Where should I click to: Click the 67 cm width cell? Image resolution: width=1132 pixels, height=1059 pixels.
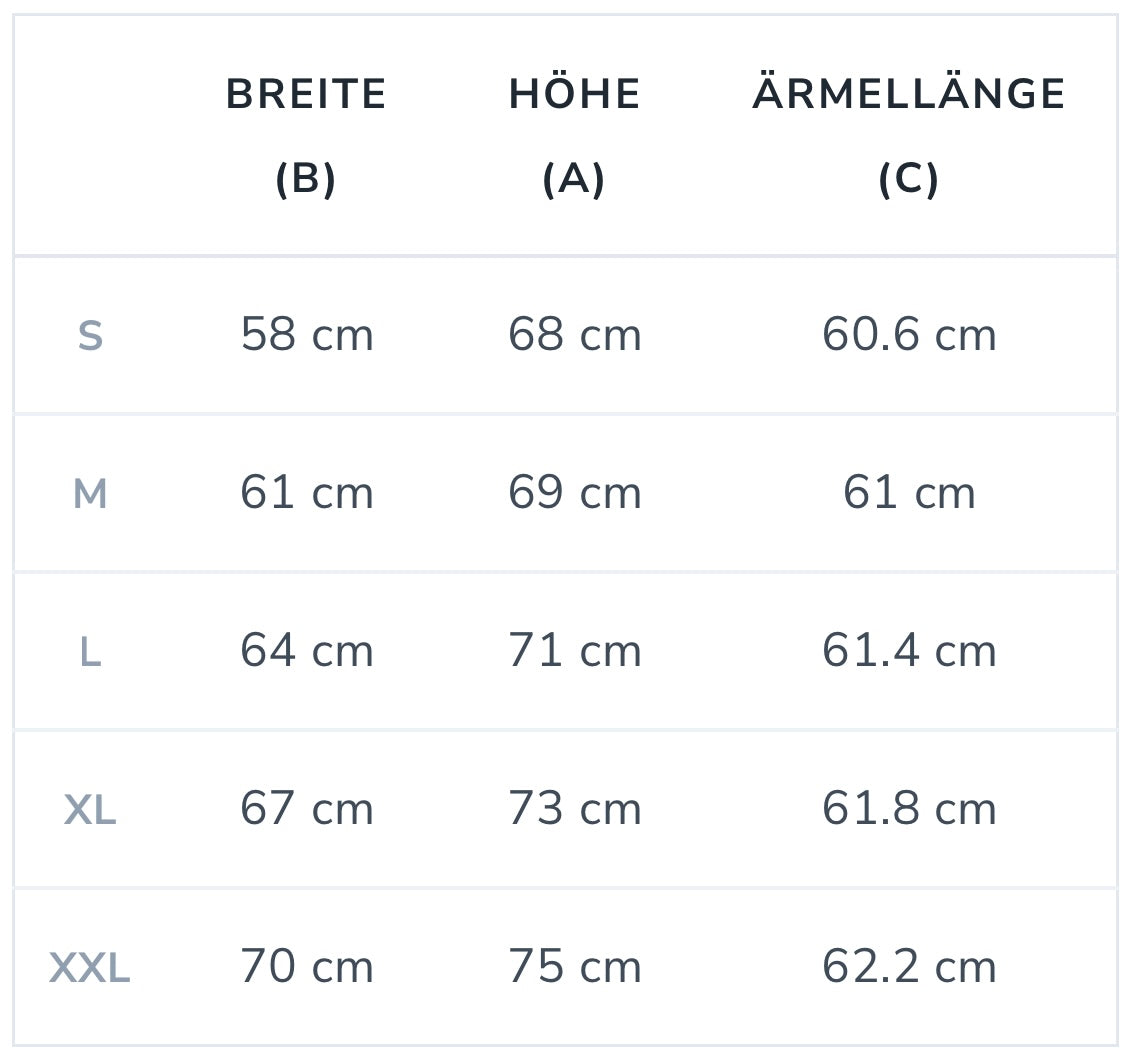(x=307, y=809)
